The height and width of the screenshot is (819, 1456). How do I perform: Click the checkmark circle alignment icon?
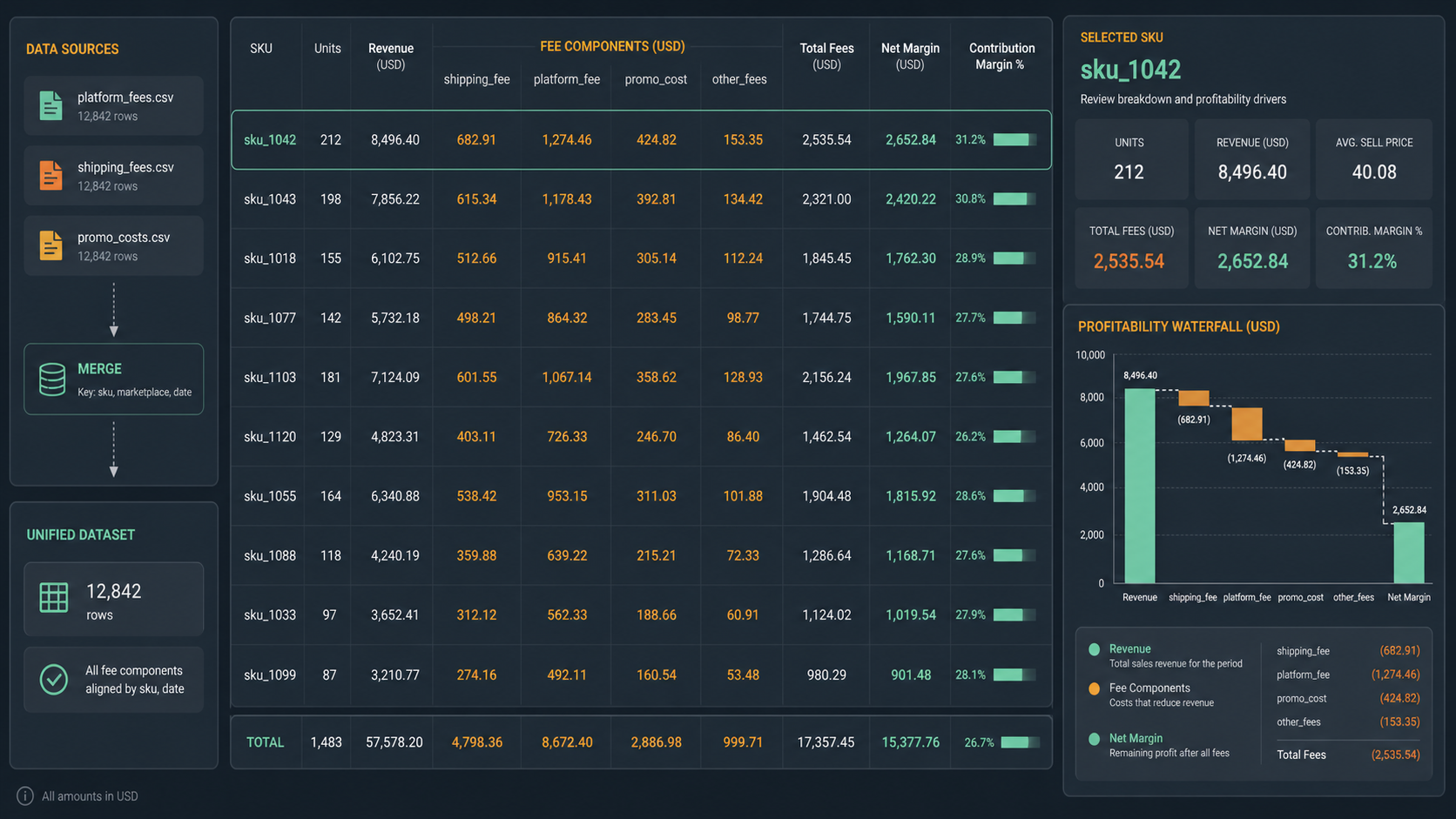pyautogui.click(x=53, y=679)
